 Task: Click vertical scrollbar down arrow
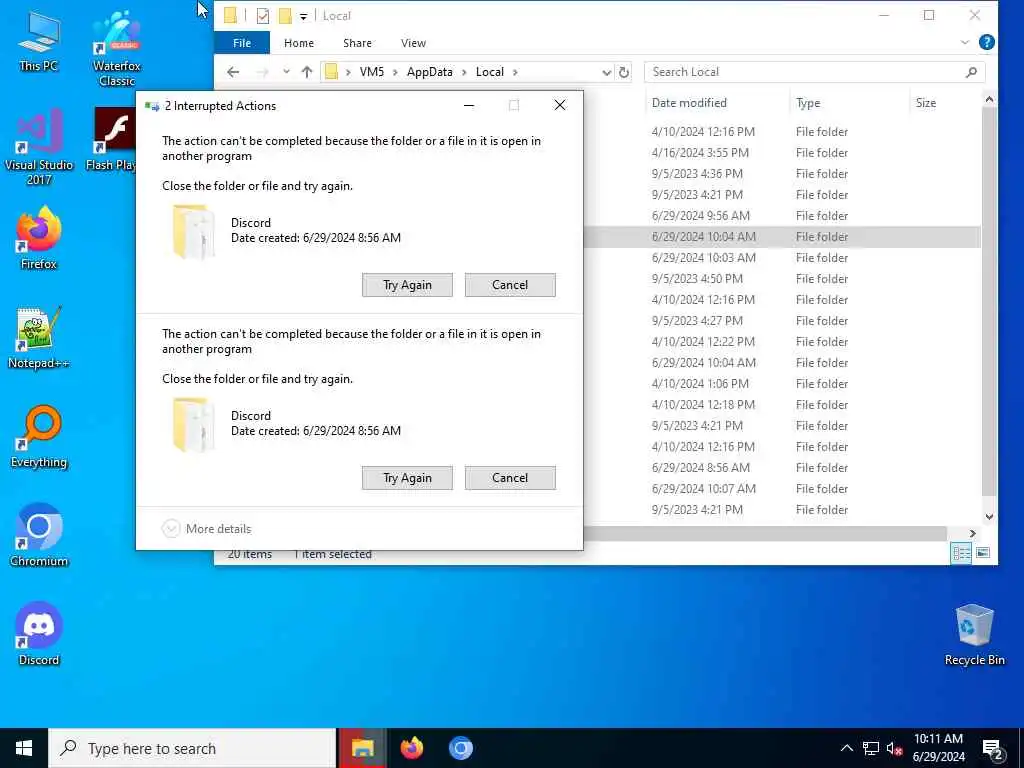pyautogui.click(x=989, y=517)
